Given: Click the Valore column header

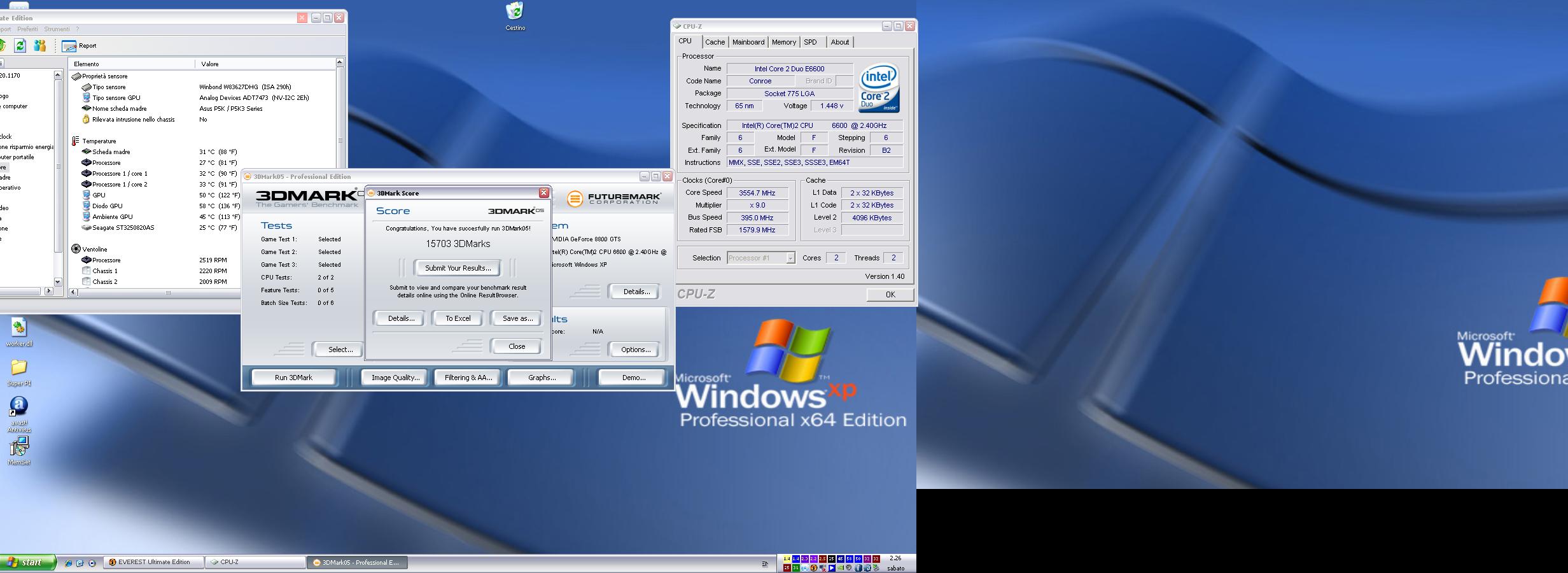Looking at the screenshot, I should [264, 64].
